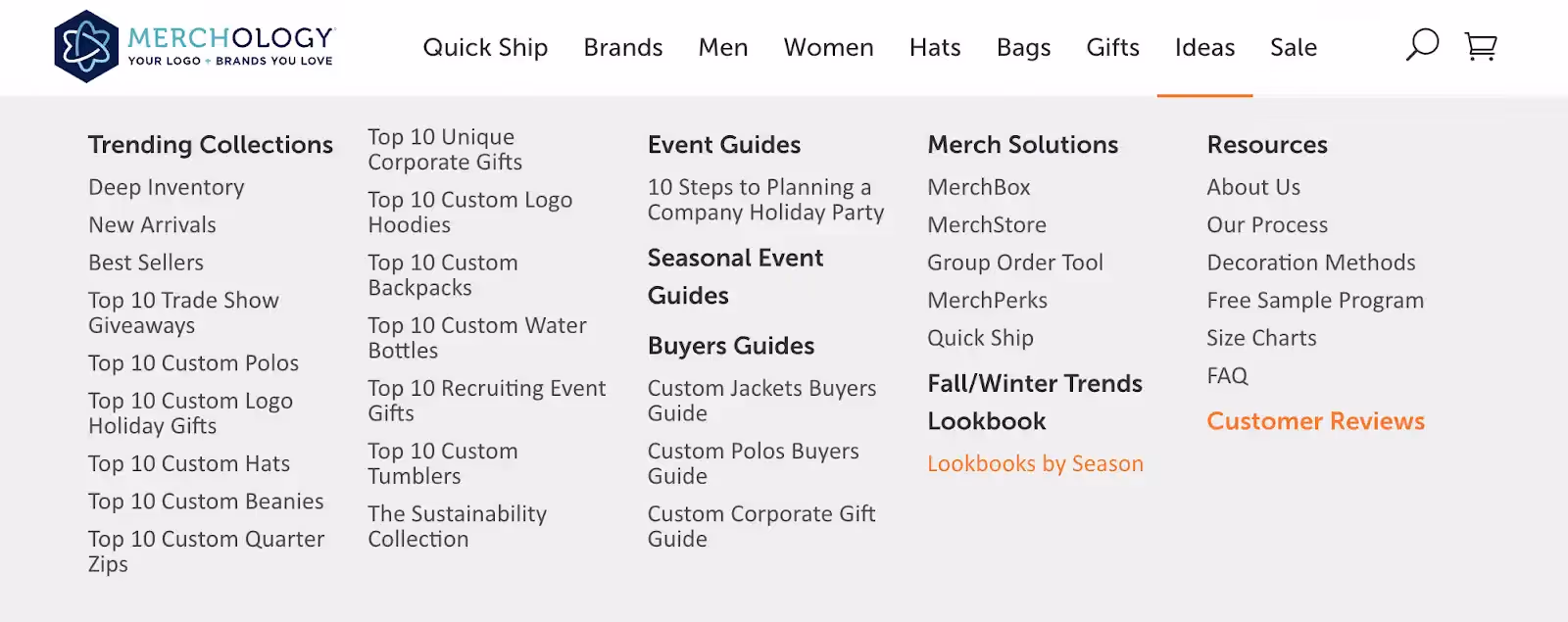Click Deep Inventory under Trending Collections
This screenshot has height=622, width=1568.
click(x=166, y=187)
